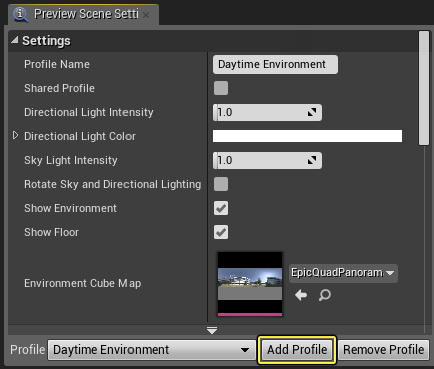Uncheck the Show Environment checkbox
The height and width of the screenshot is (369, 434).
point(221,208)
